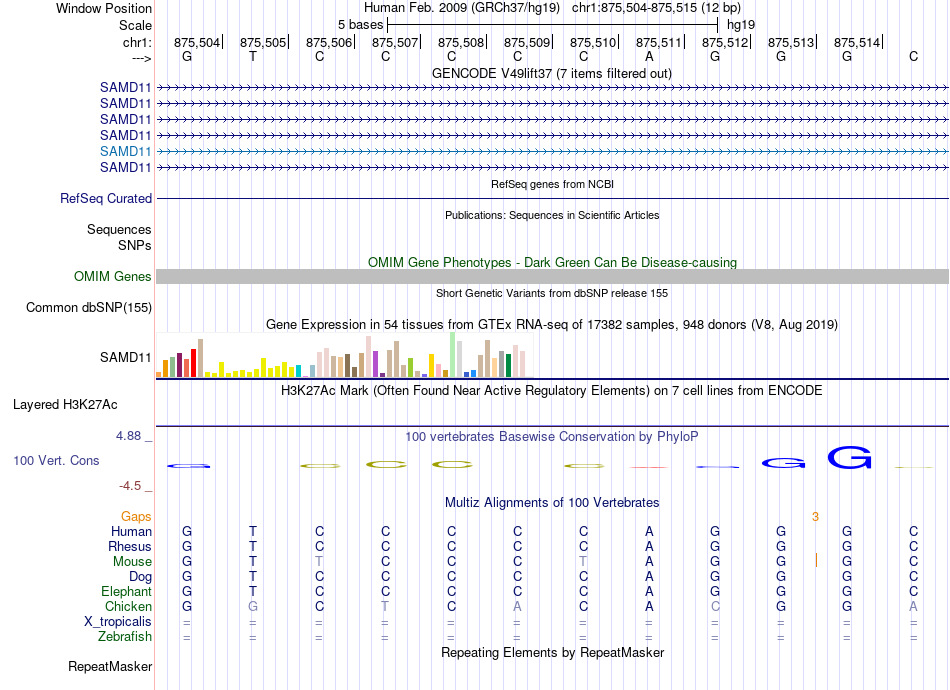950x690 pixels.
Task: Click the Scale label
Action: tap(135, 25)
